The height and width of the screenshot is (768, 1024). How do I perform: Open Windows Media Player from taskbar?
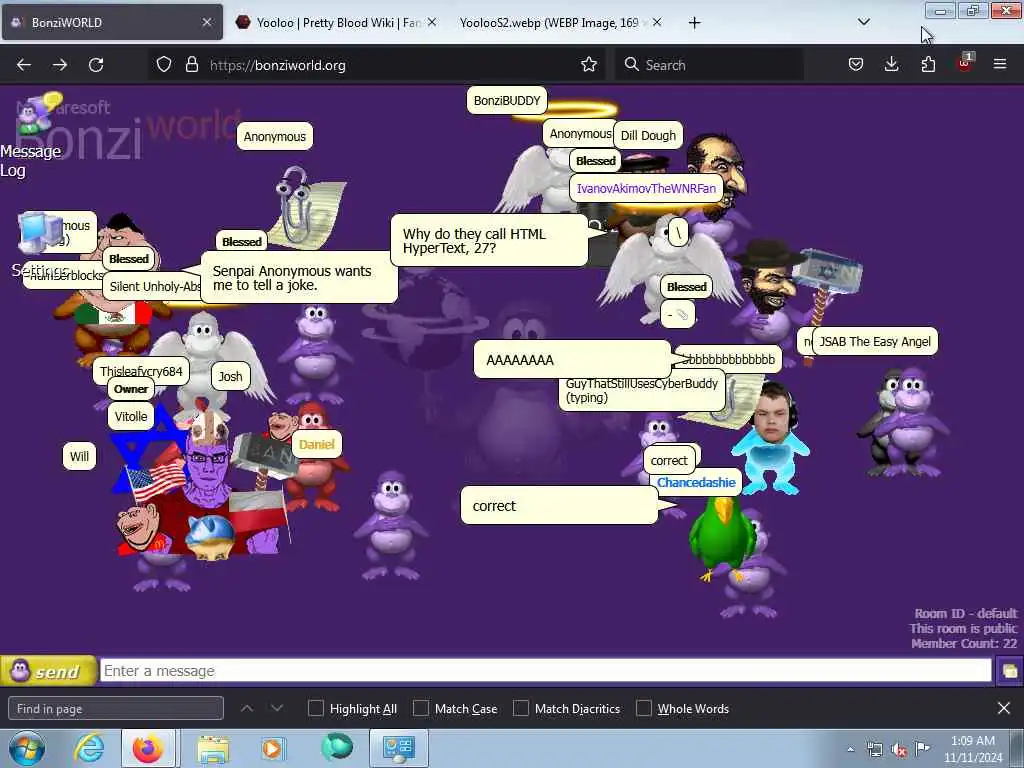(272, 748)
